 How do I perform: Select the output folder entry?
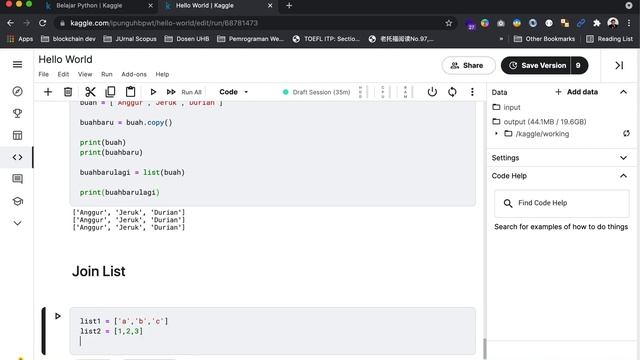[539, 122]
